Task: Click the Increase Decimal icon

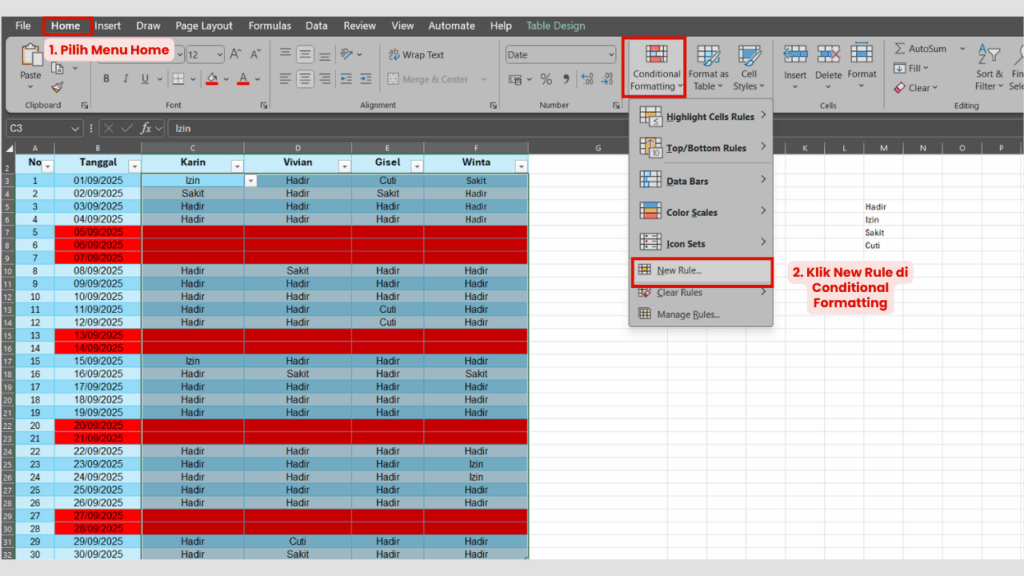Action: (585, 79)
